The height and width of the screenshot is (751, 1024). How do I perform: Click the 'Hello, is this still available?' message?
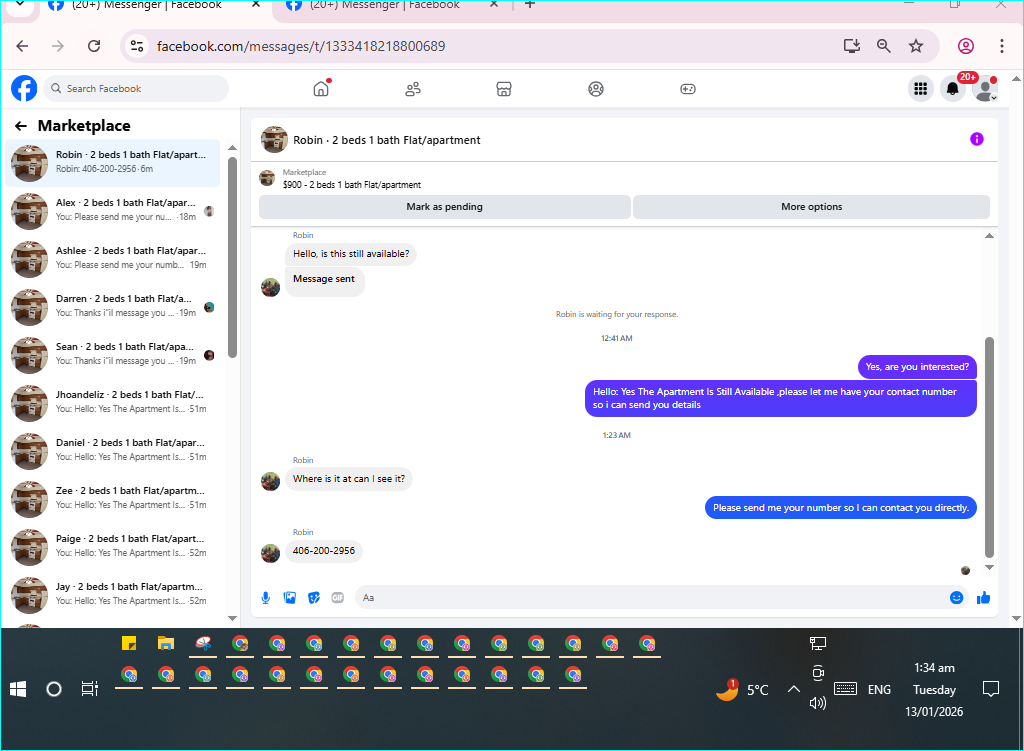pos(351,254)
